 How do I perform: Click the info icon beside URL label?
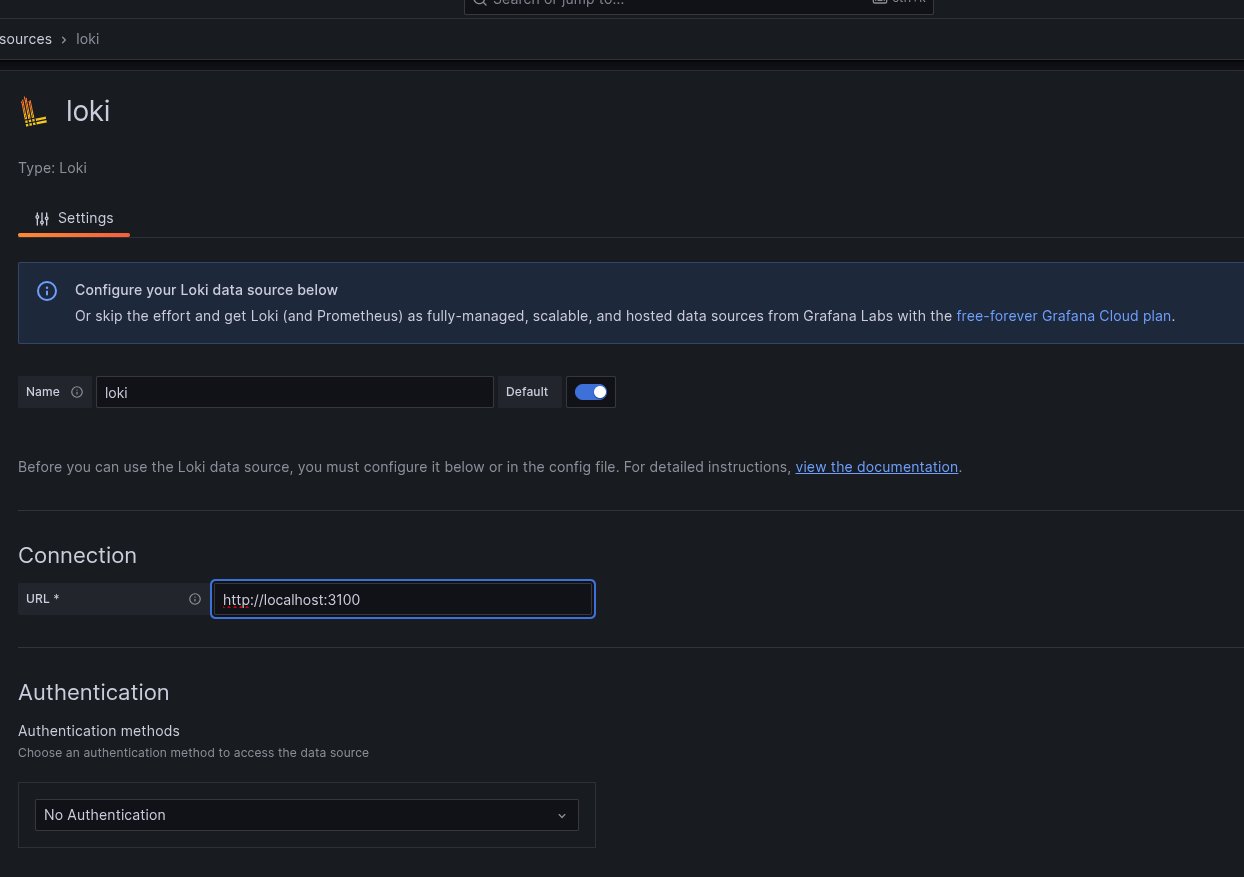[195, 599]
